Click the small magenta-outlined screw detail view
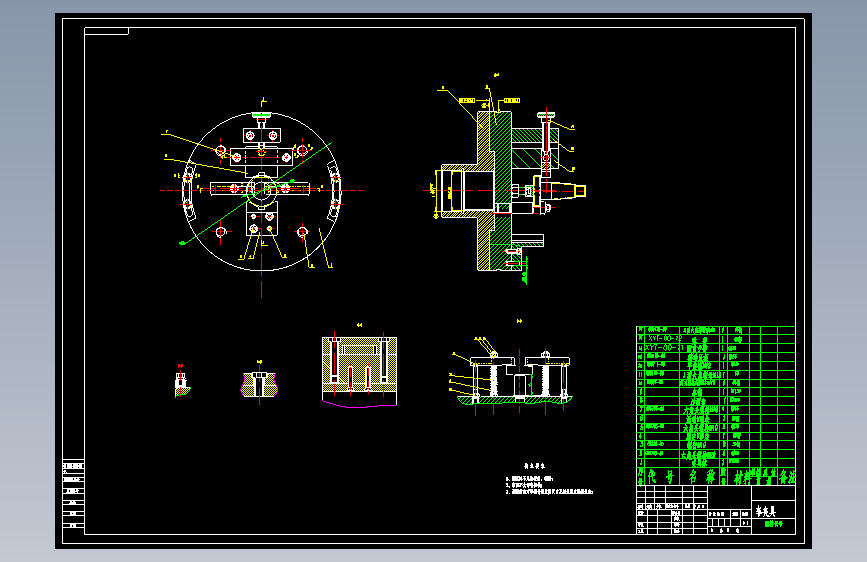This screenshot has height=562, width=867. pos(259,384)
